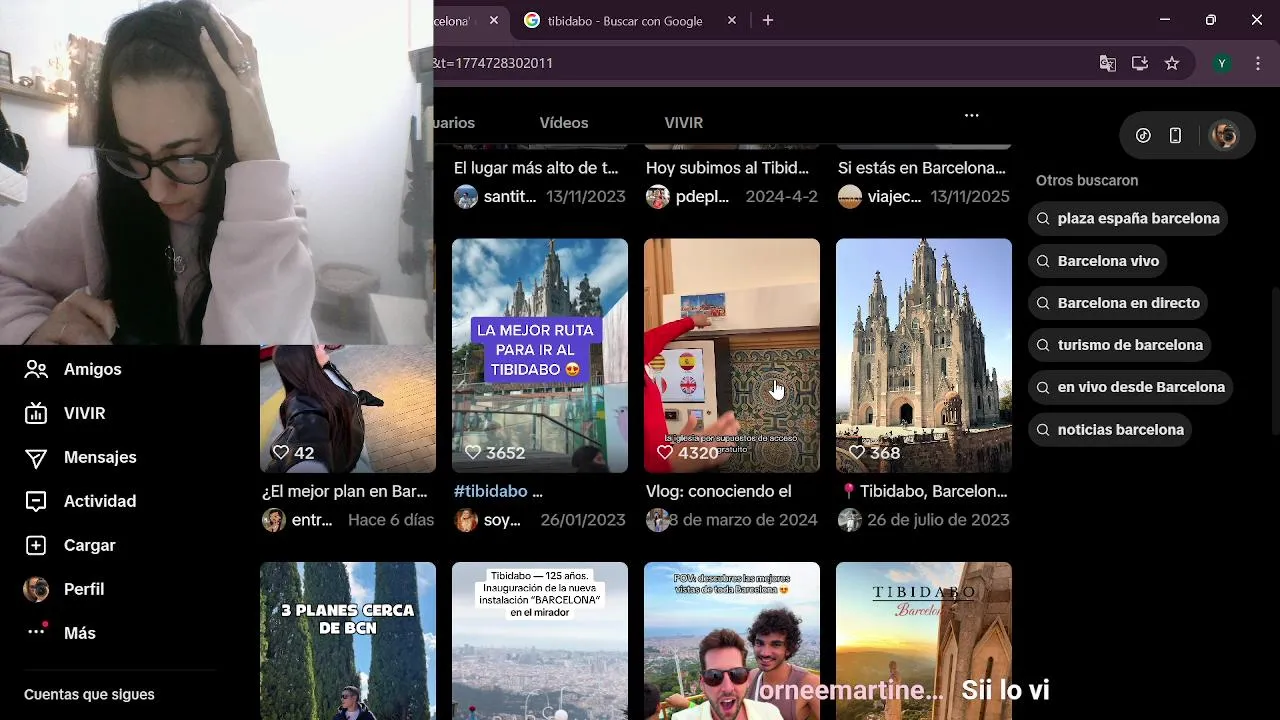Open the VIVIR live section icon in sidebar

pyautogui.click(x=36, y=413)
